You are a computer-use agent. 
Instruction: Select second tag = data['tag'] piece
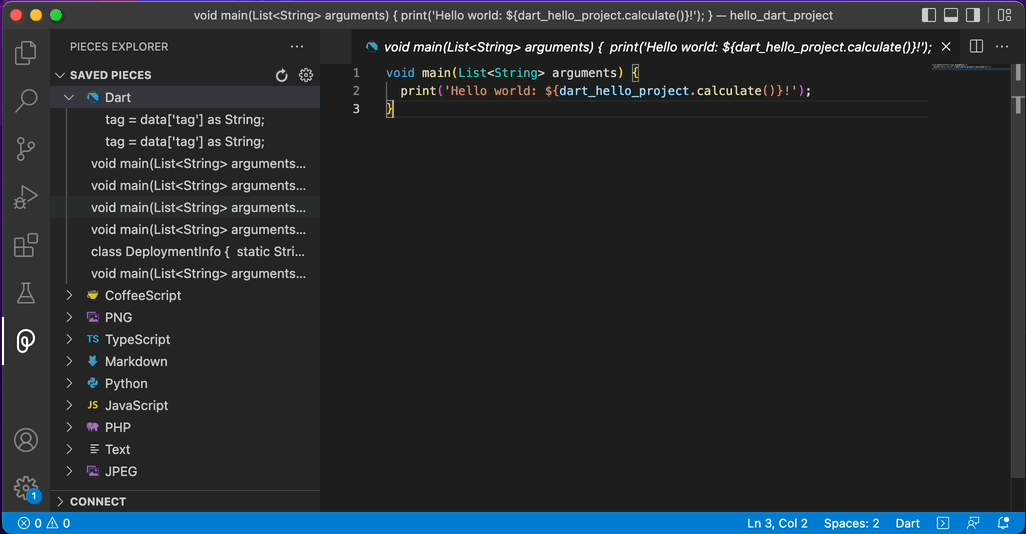point(185,141)
